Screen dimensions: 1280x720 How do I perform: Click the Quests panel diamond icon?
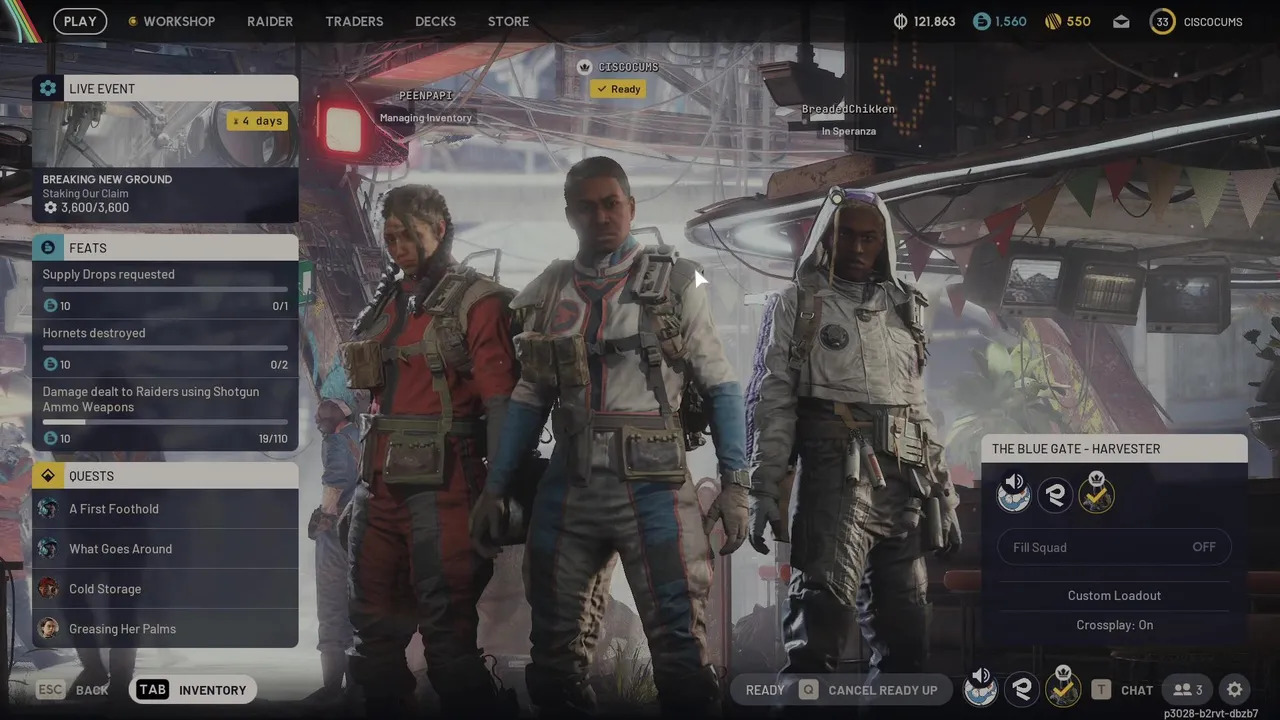click(x=48, y=476)
